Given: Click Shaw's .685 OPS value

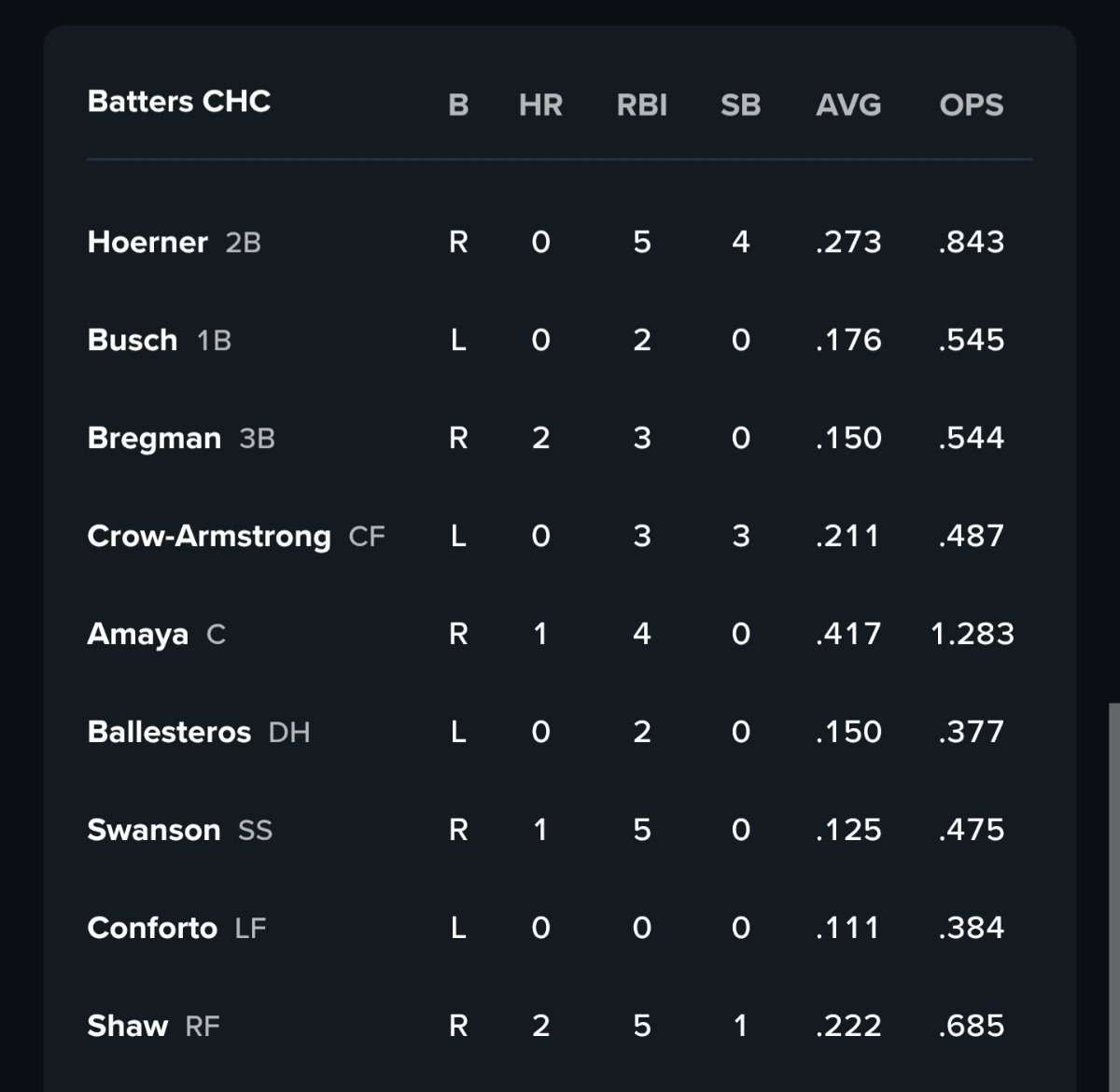Looking at the screenshot, I should pos(972,1026).
